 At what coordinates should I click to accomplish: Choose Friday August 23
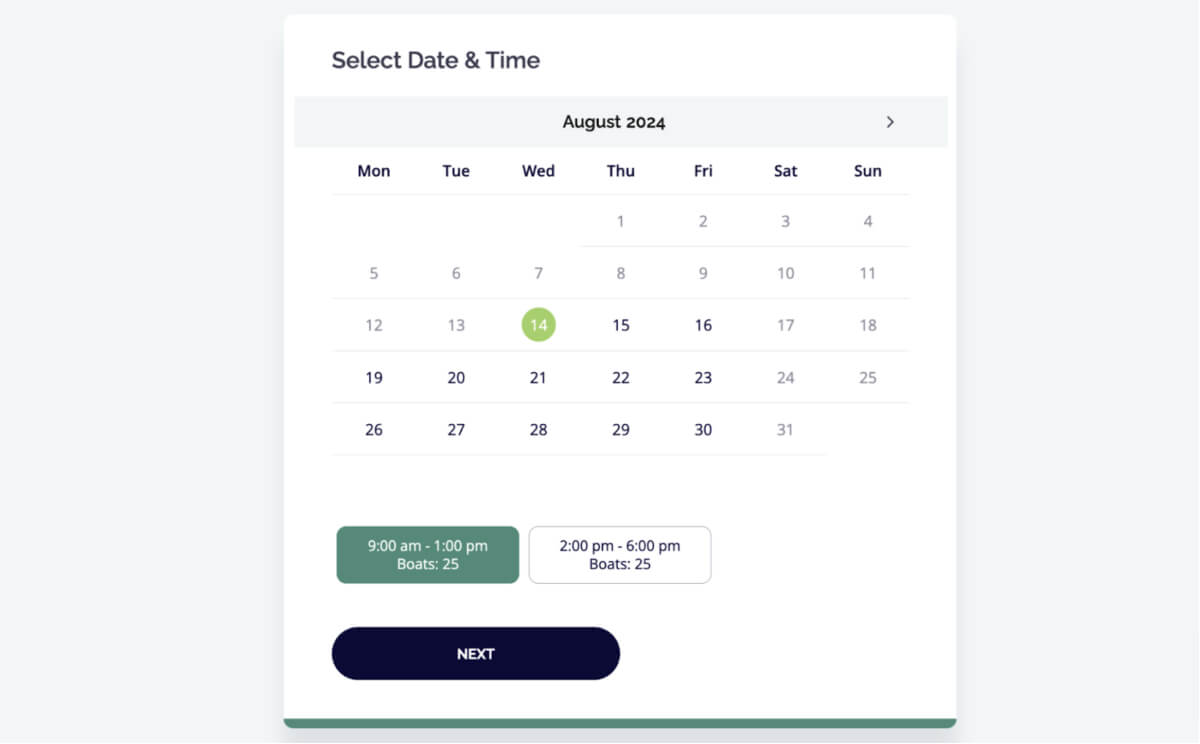coord(703,377)
